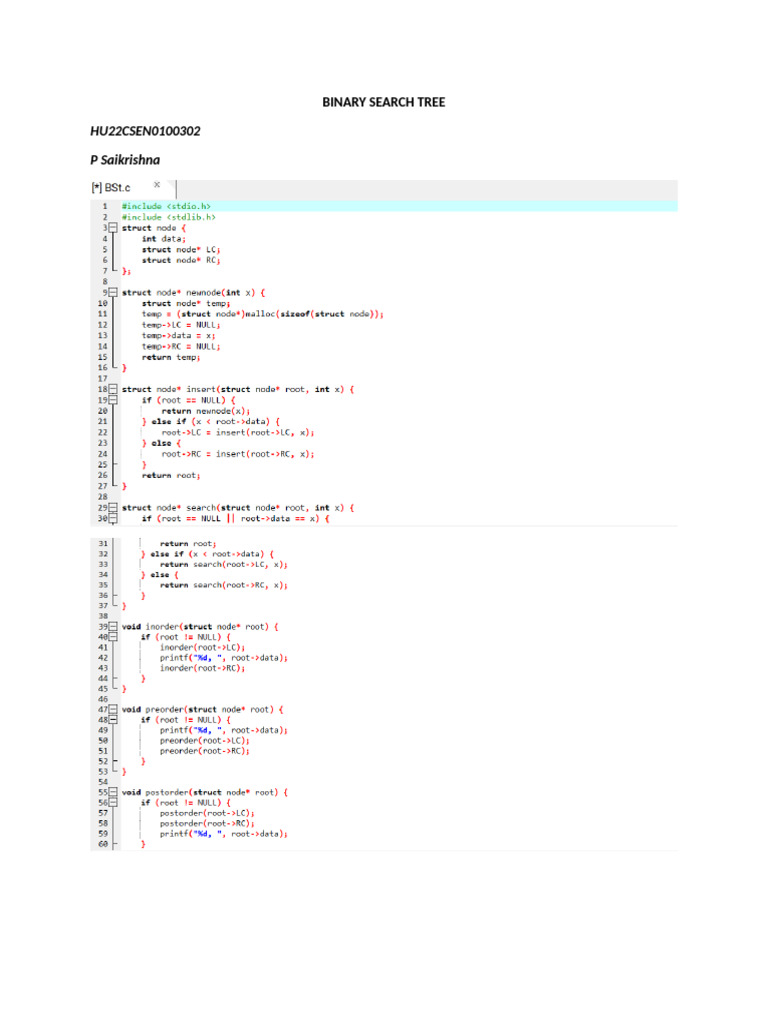Screen dimensions: 768x1024
Task: Click the 'return newnode(x);' line
Action: [206, 411]
